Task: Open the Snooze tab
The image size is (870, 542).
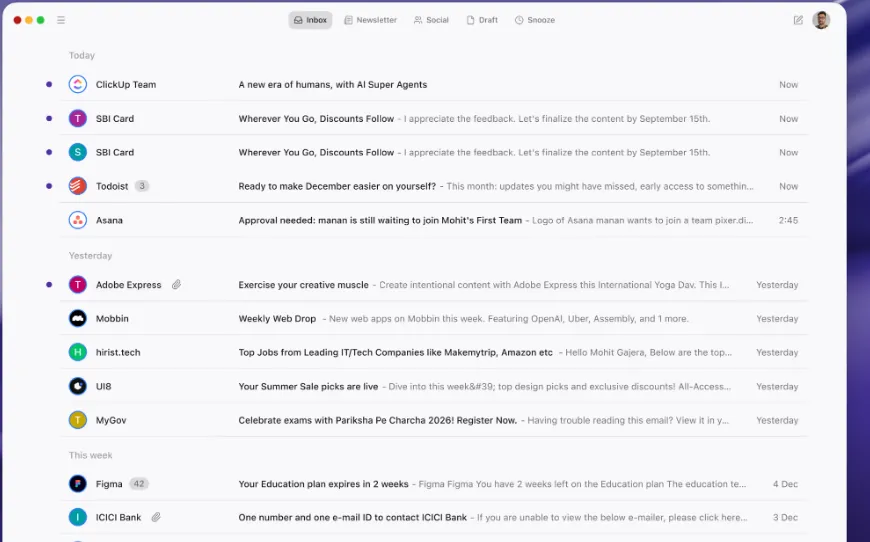Action: [535, 20]
